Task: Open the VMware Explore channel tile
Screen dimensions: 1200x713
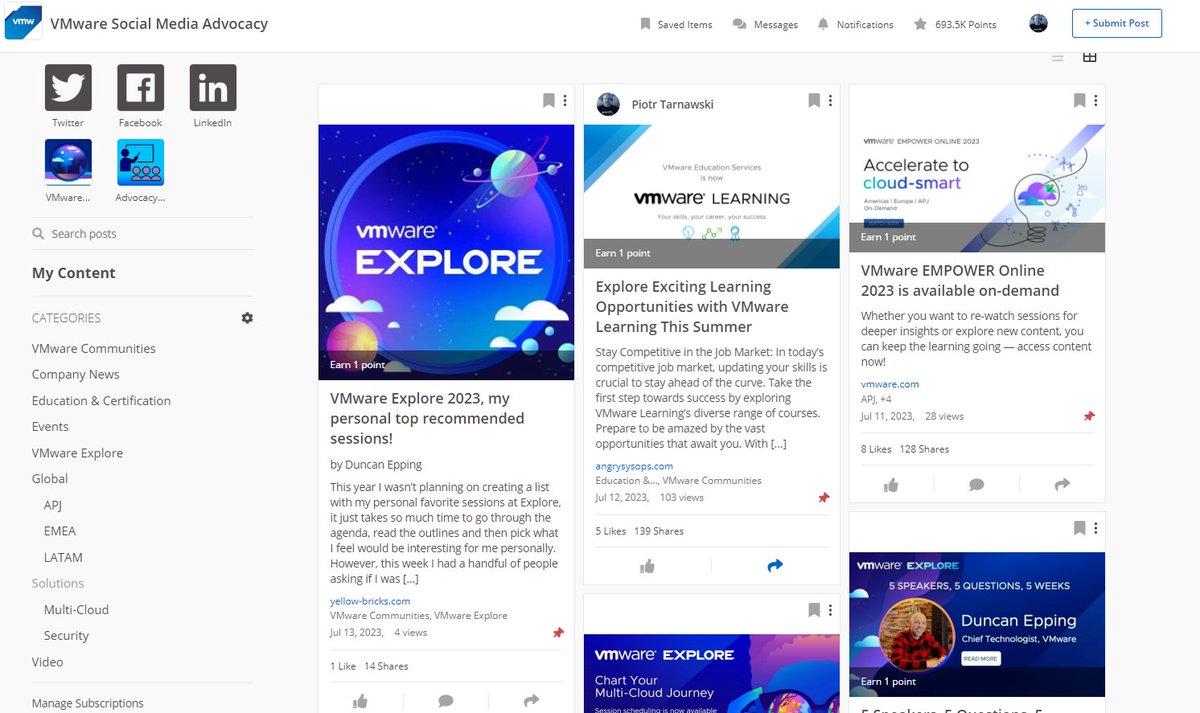Action: click(x=68, y=162)
